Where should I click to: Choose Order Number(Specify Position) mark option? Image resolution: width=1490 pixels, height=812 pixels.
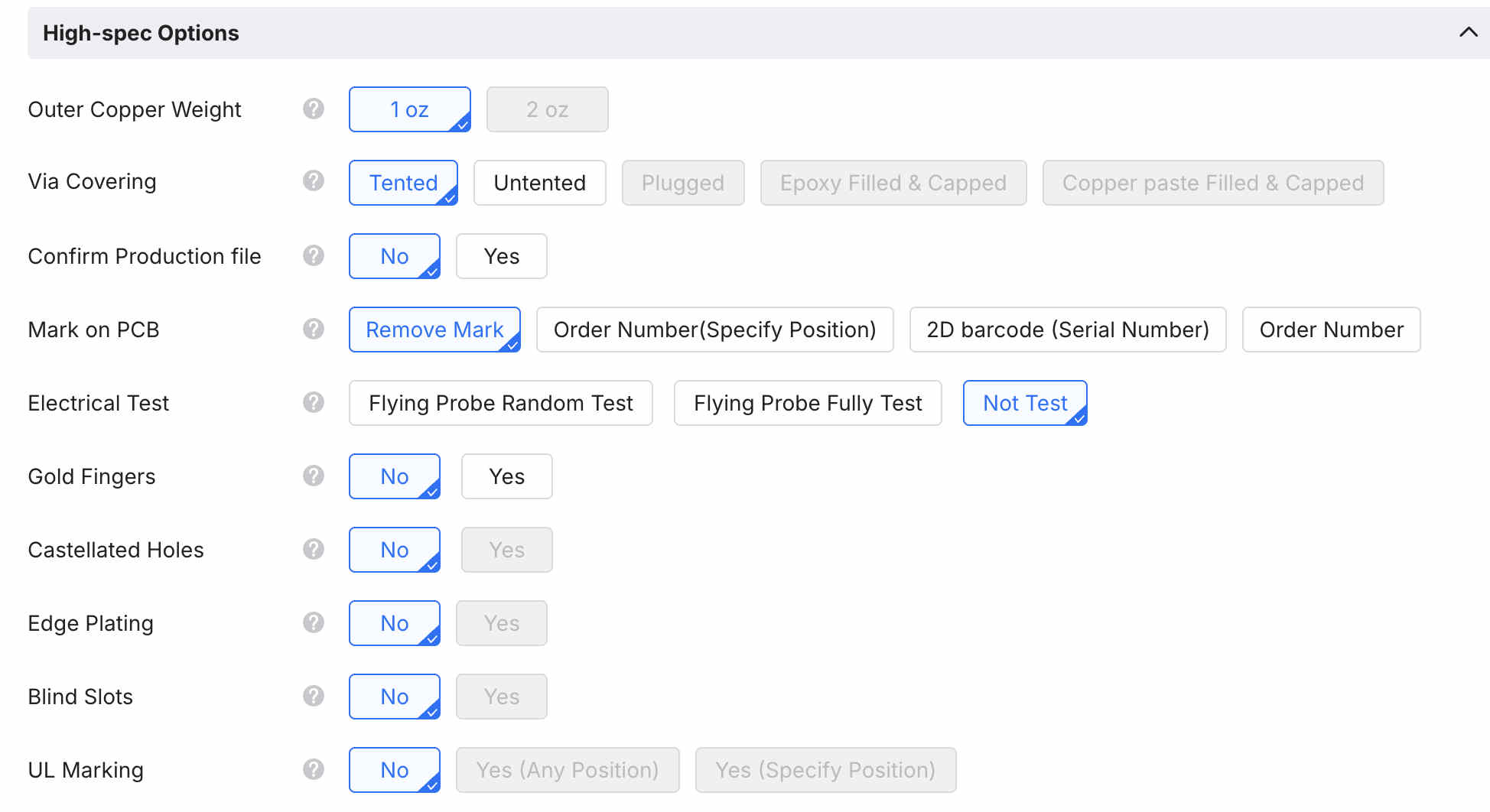(x=714, y=330)
